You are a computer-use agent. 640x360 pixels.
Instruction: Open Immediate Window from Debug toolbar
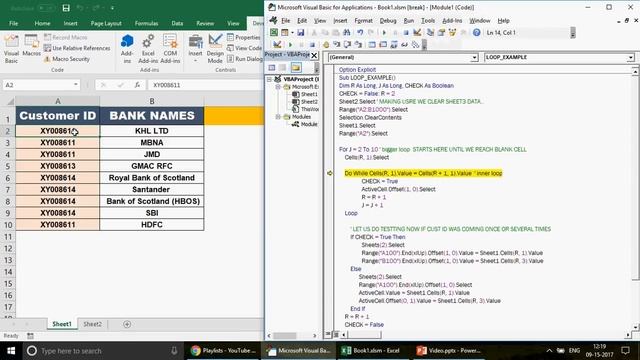(x=383, y=44)
